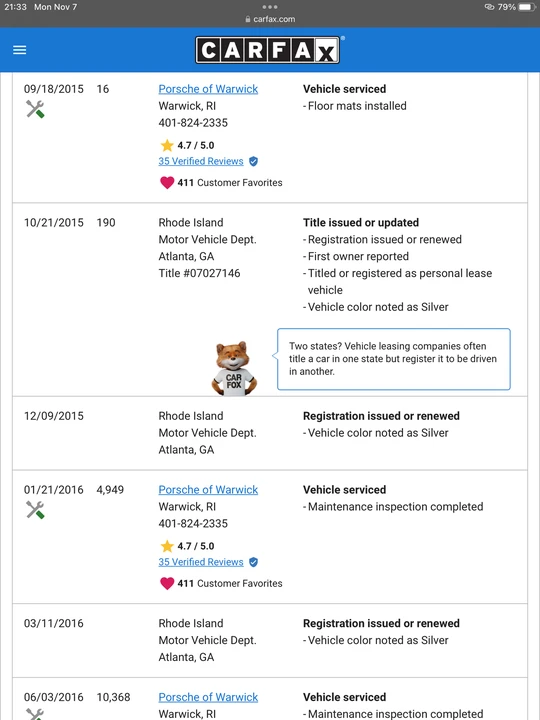Tap the wrench icon under 01/21/2016
Image resolution: width=540 pixels, height=720 pixels.
[x=35, y=510]
